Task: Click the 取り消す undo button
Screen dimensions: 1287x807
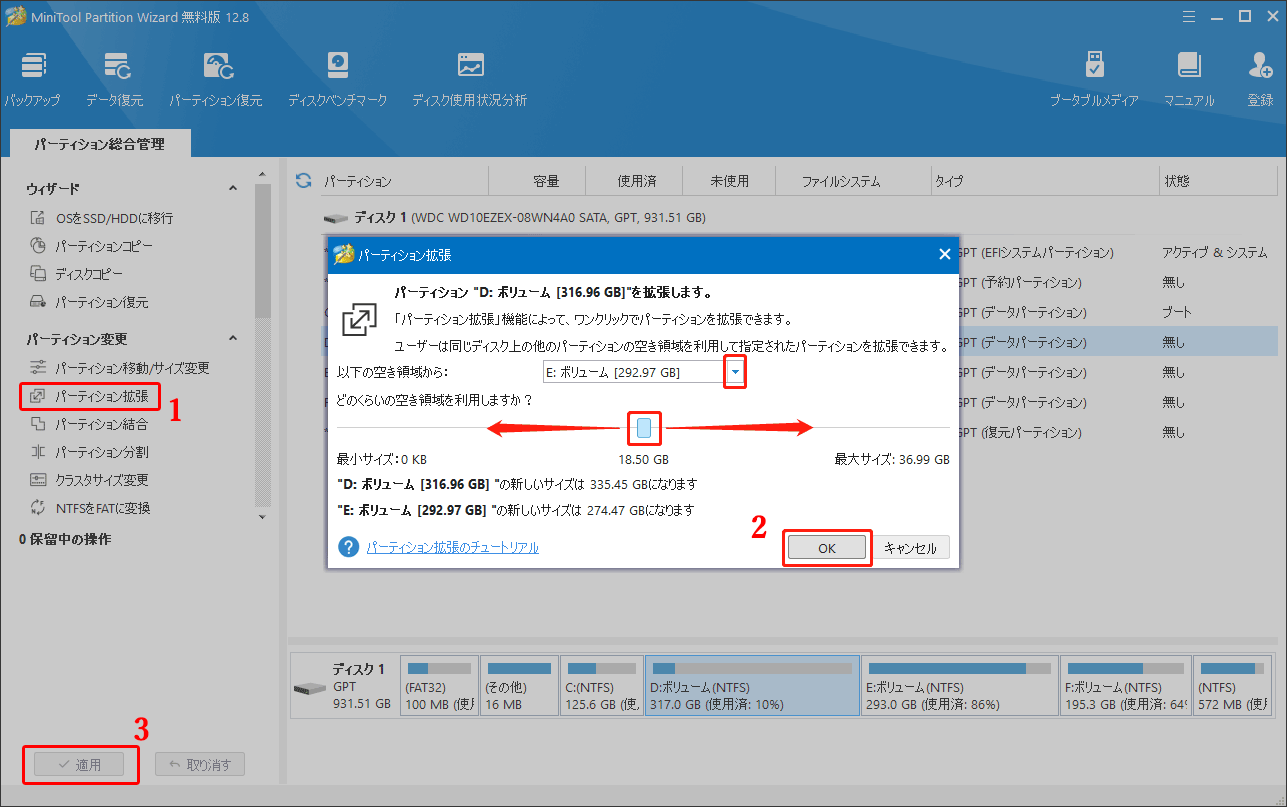Action: pyautogui.click(x=200, y=765)
